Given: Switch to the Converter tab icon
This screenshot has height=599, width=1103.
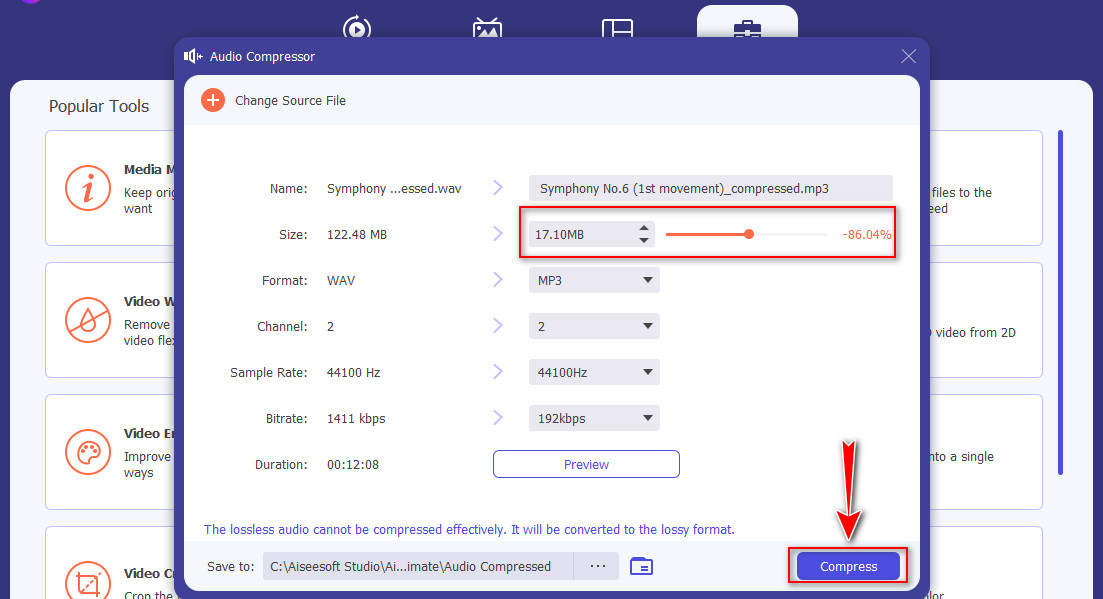Looking at the screenshot, I should 357,29.
